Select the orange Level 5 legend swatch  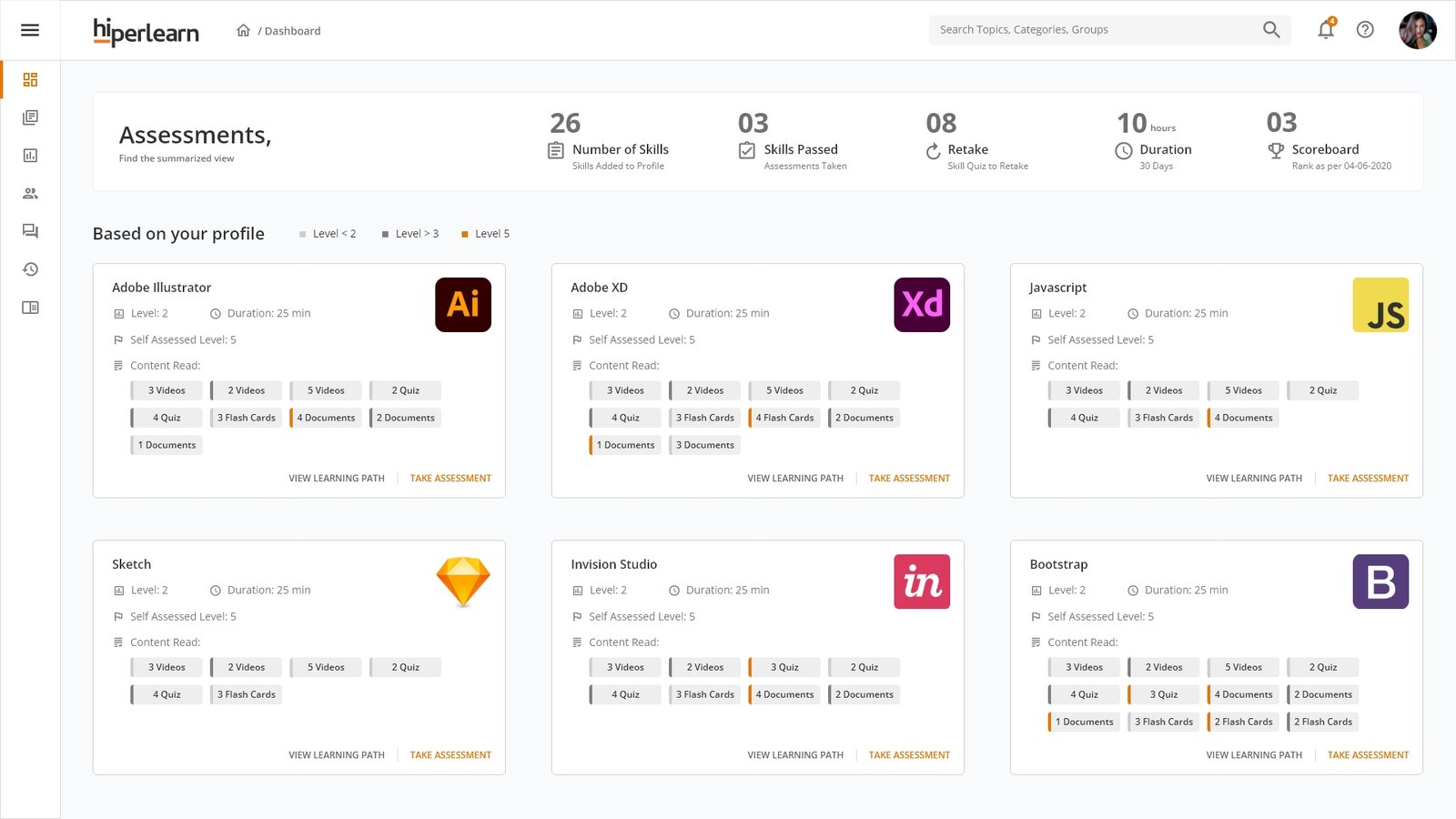click(465, 235)
